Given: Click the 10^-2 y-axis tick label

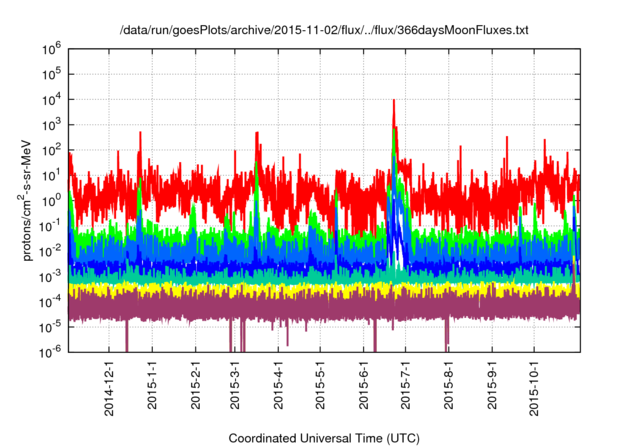Looking at the screenshot, I should (50, 252).
